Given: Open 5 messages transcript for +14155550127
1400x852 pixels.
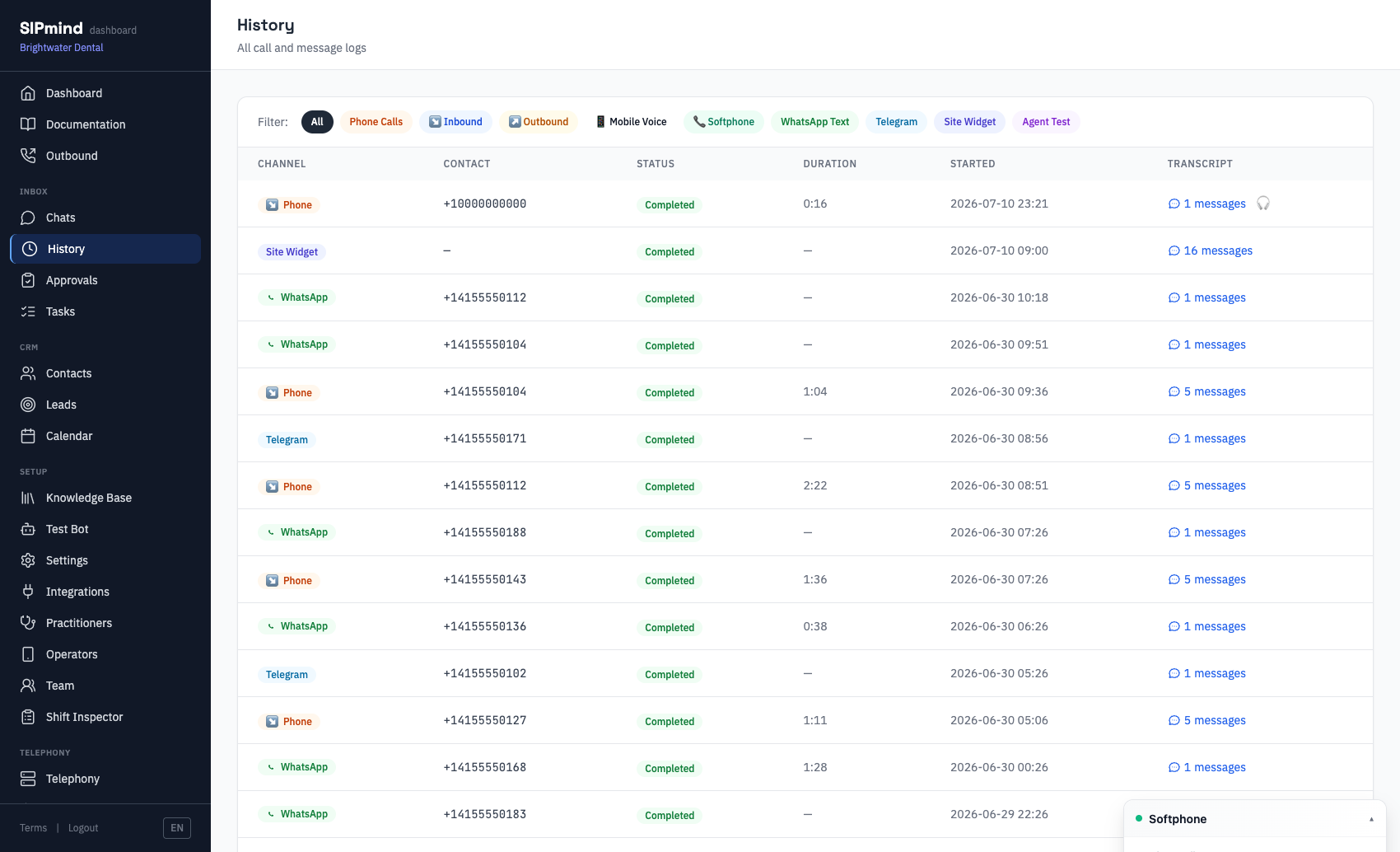Looking at the screenshot, I should point(1207,721).
